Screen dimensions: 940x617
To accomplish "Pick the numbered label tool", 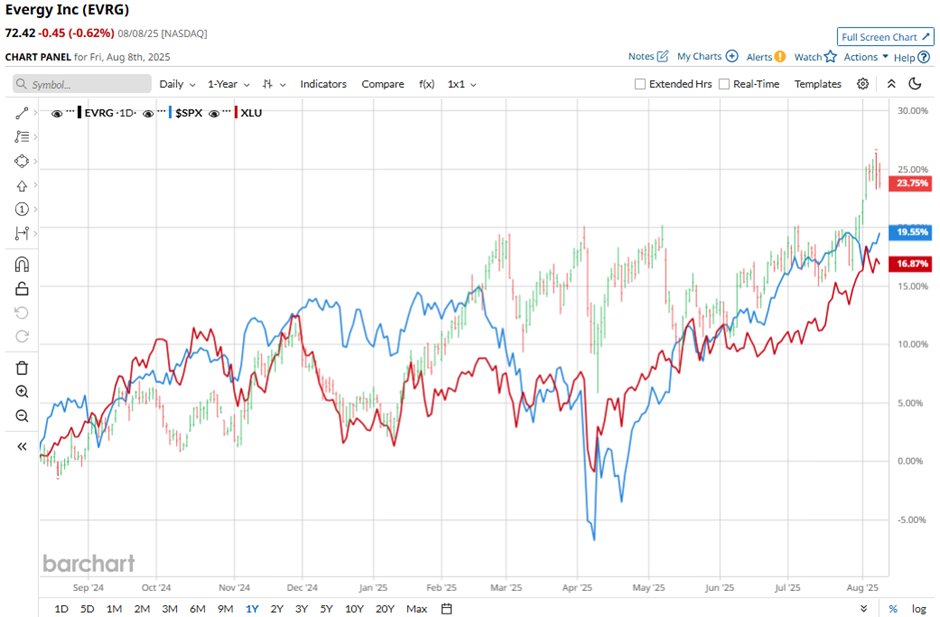I will [x=22, y=209].
